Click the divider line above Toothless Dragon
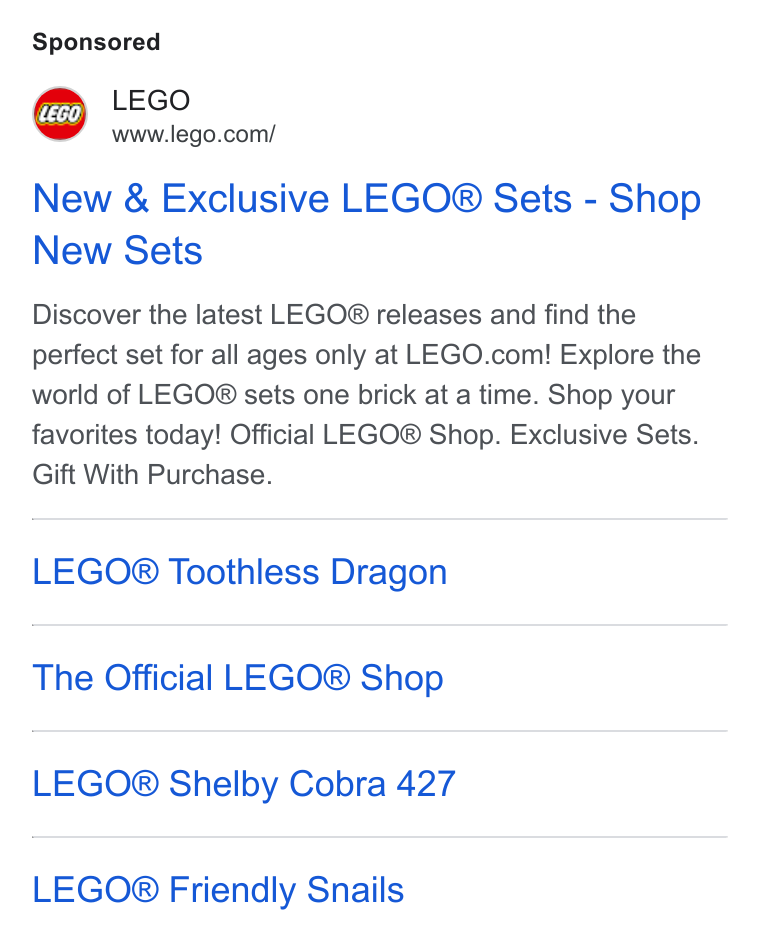This screenshot has width=760, height=942. point(380,519)
